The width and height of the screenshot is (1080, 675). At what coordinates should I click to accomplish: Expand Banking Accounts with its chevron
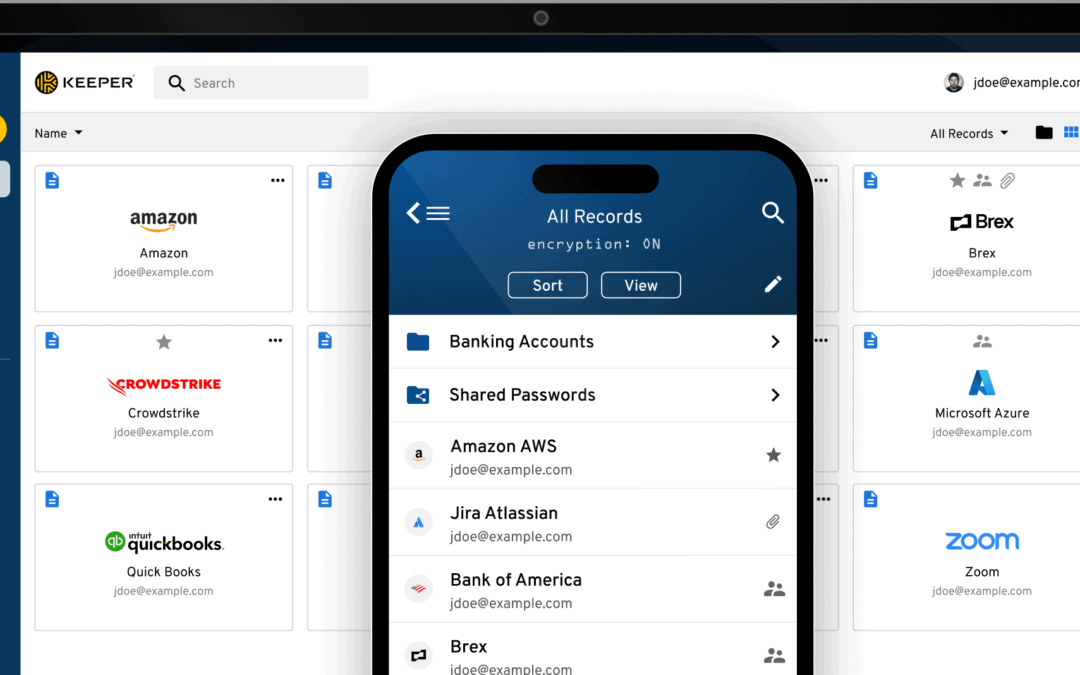pos(776,342)
